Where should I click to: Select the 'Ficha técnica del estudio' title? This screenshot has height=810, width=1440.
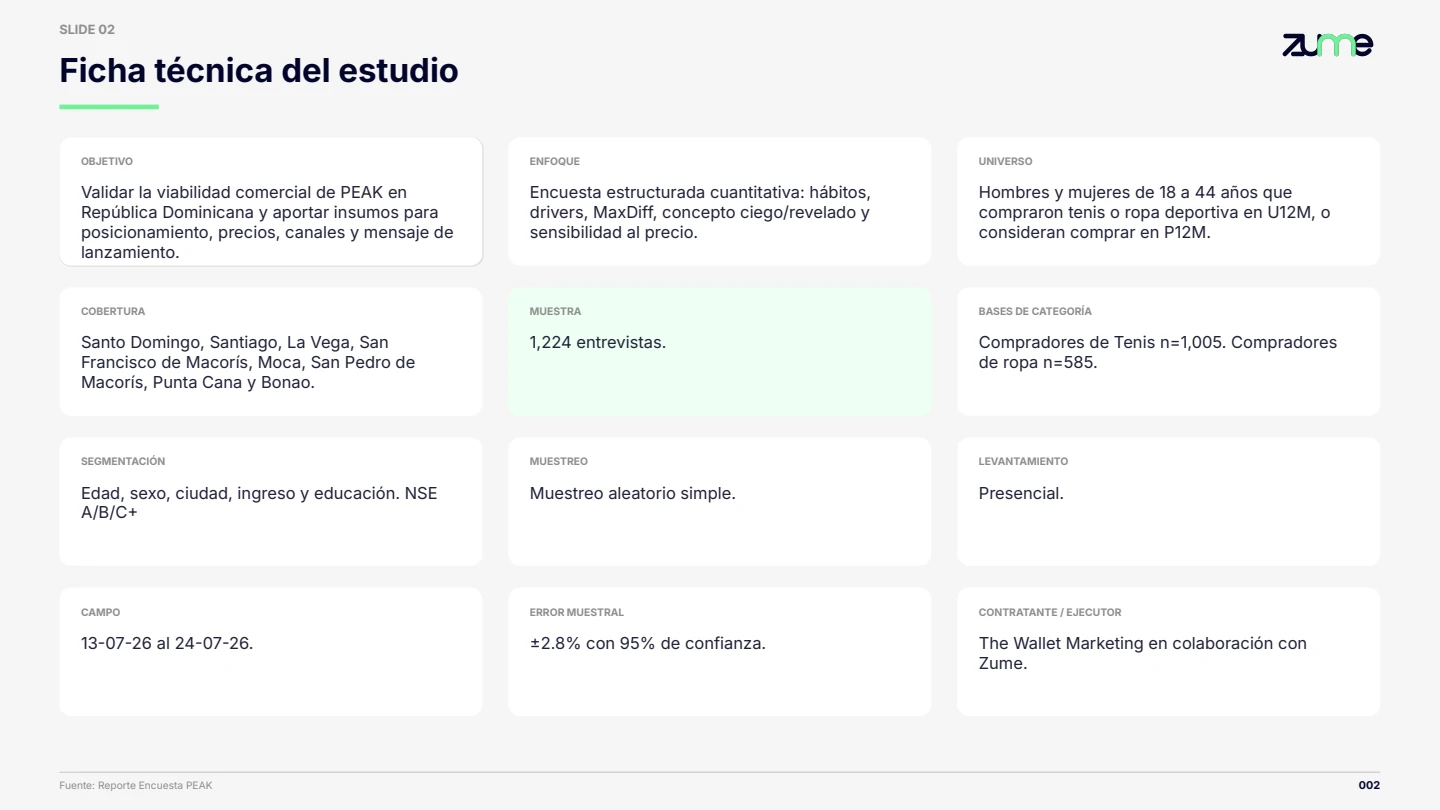pos(258,71)
